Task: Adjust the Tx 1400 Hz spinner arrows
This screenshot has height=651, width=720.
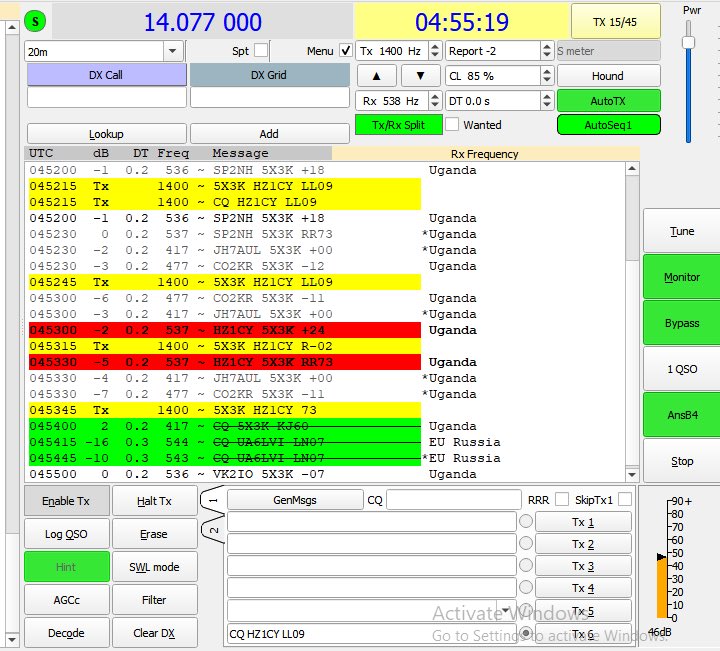Action: 435,51
